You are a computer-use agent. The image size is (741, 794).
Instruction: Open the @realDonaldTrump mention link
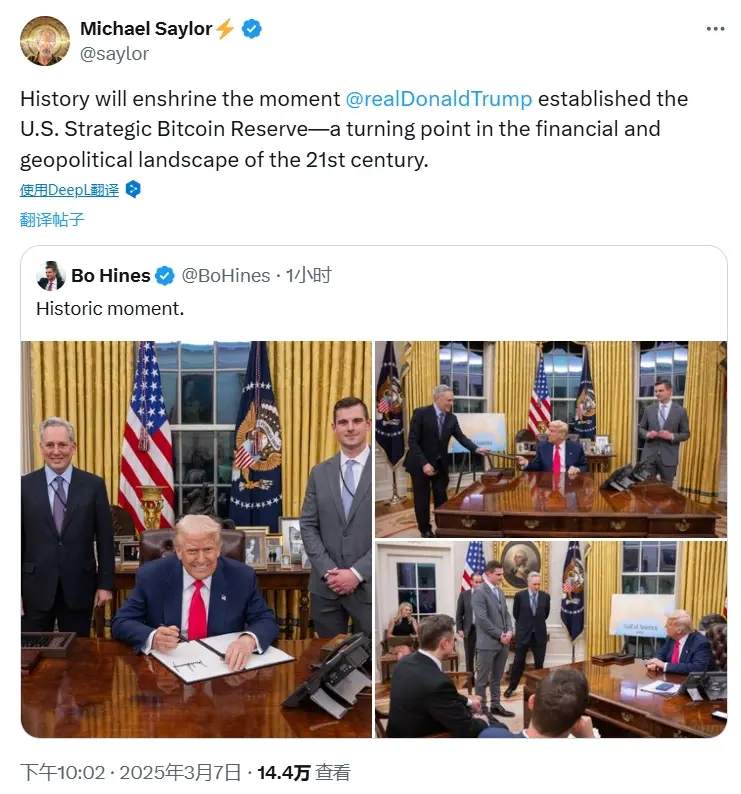coord(439,99)
